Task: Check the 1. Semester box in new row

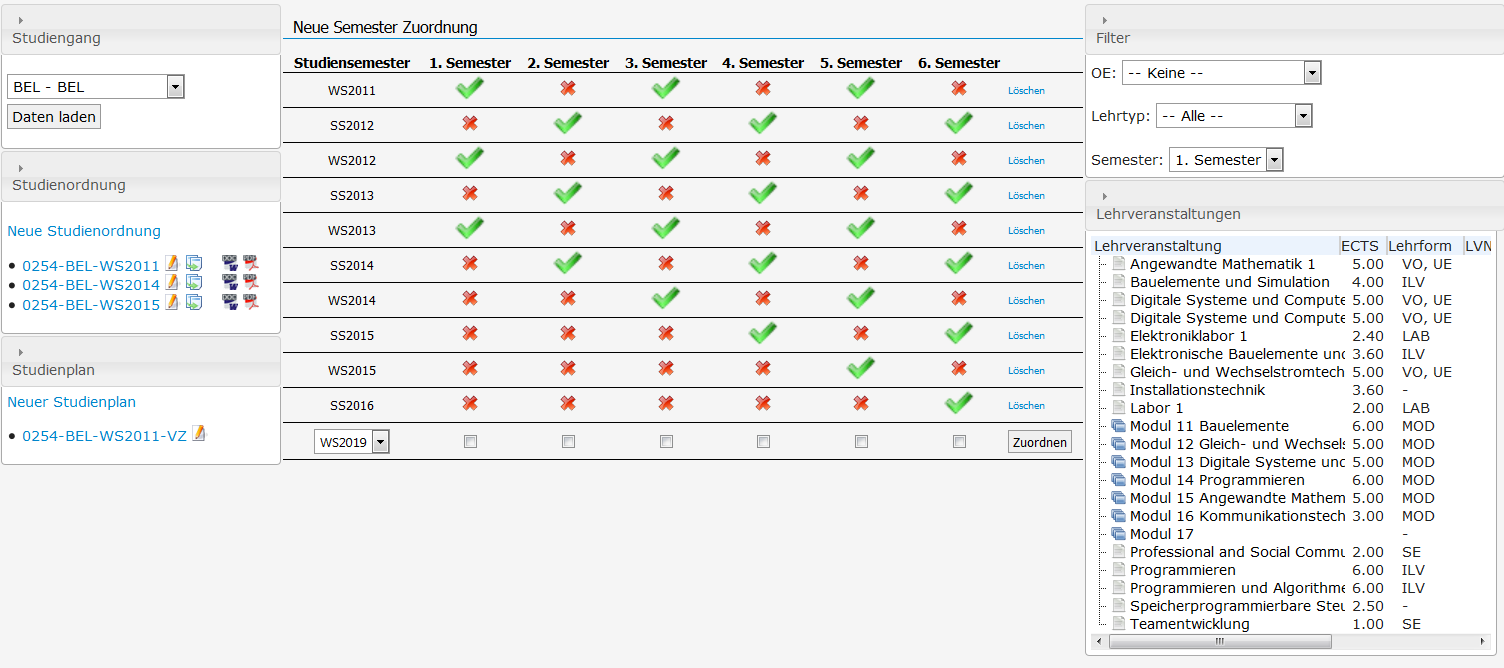Action: click(470, 441)
